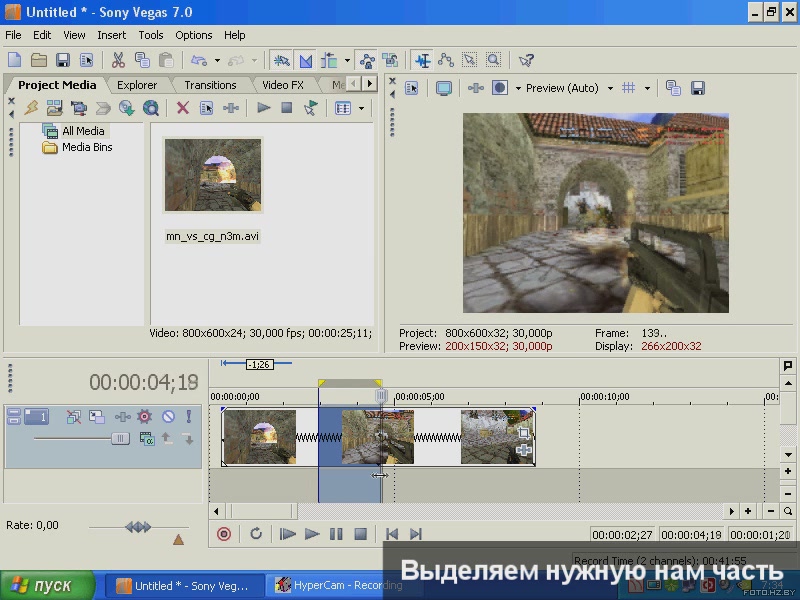
Task: Click the 00:00:05;00 timeline ruler mark
Action: [x=420, y=396]
